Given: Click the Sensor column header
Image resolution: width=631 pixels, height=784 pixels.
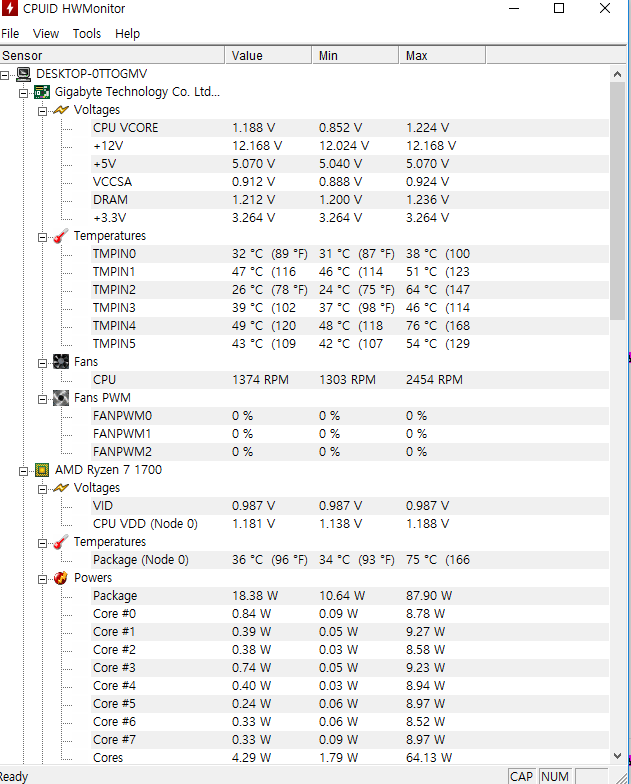Looking at the screenshot, I should [x=112, y=55].
